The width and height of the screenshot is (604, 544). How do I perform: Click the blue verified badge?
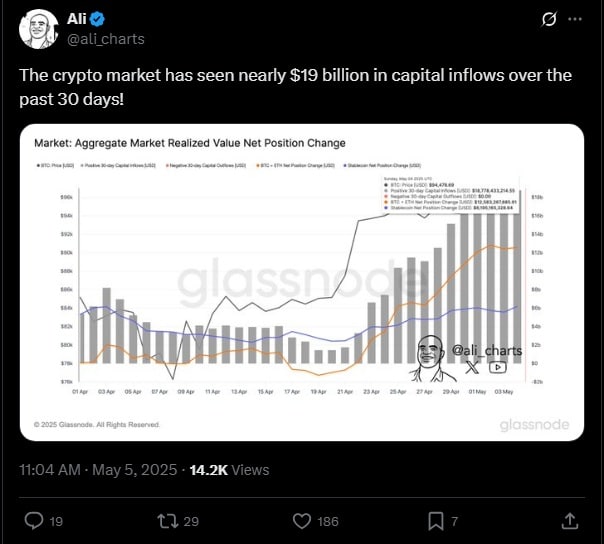103,19
